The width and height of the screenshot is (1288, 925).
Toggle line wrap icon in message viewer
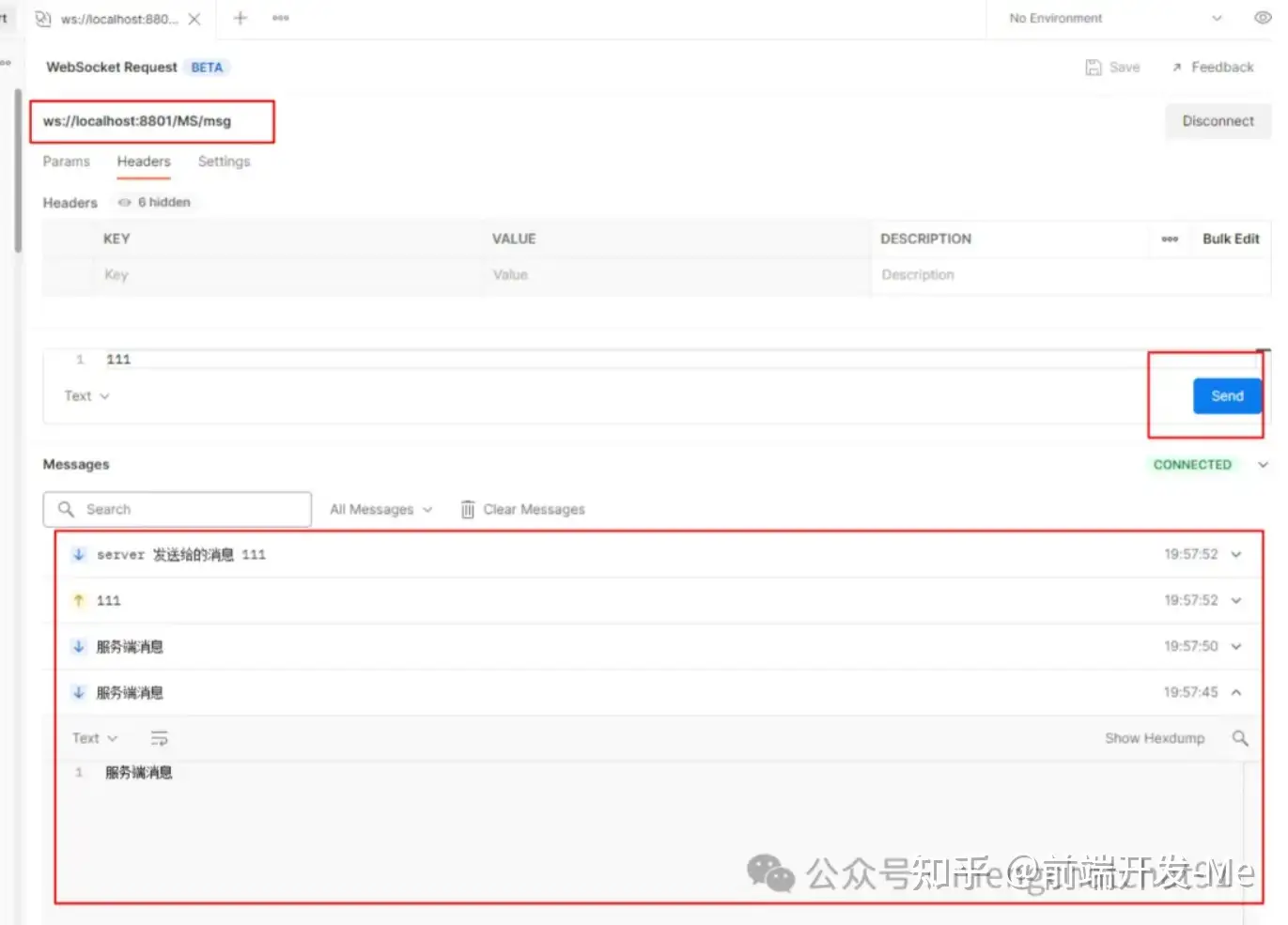coord(160,739)
